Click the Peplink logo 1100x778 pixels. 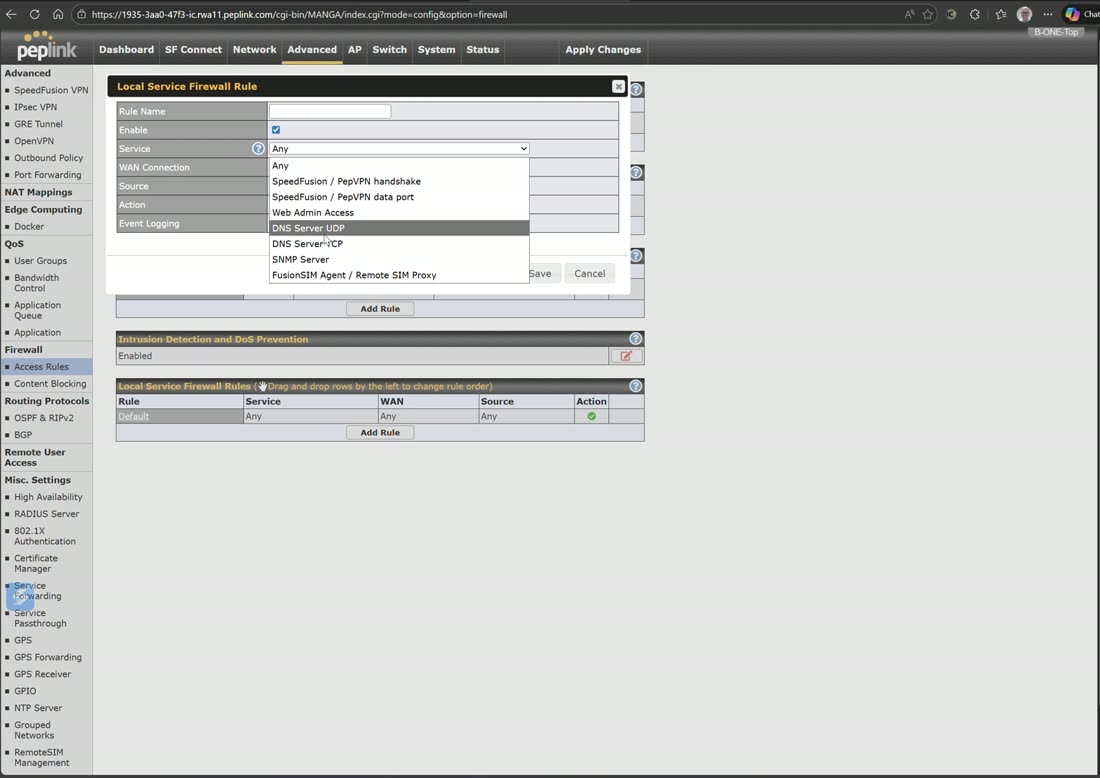tap(46, 46)
